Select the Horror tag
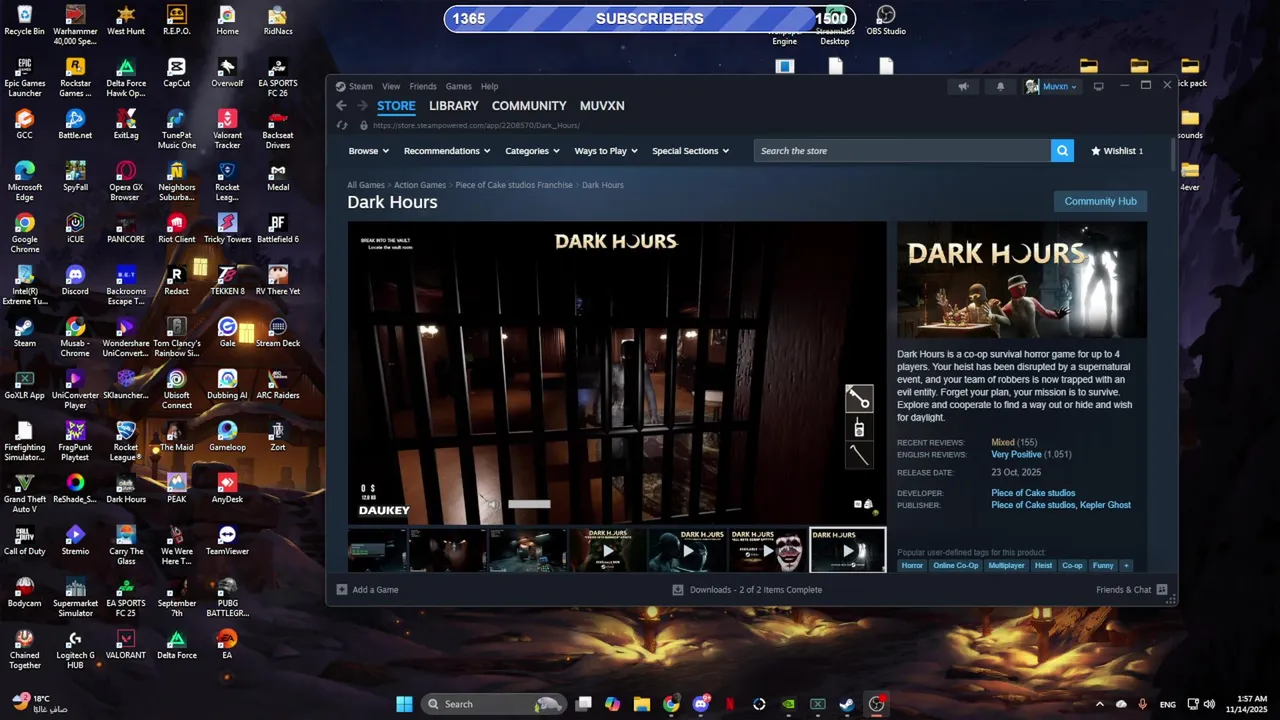 pyautogui.click(x=912, y=566)
